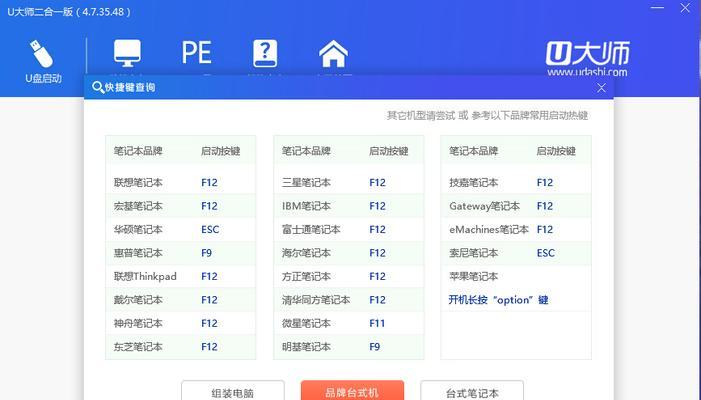Click the 明基笔记本 row label

[306, 347]
